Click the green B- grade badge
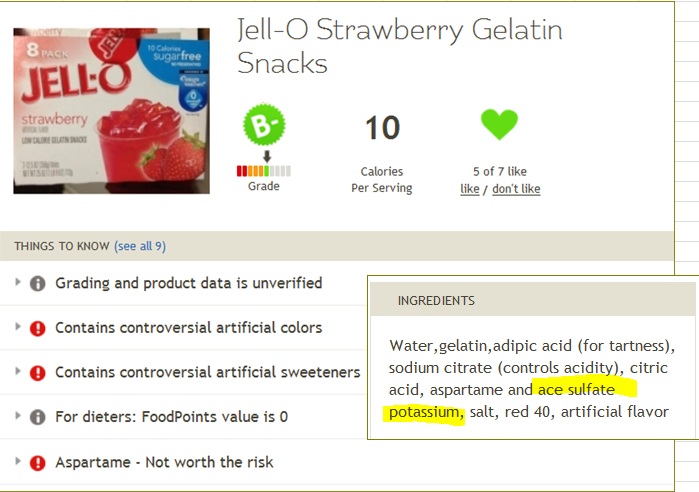Image resolution: width=699 pixels, height=492 pixels. click(264, 125)
